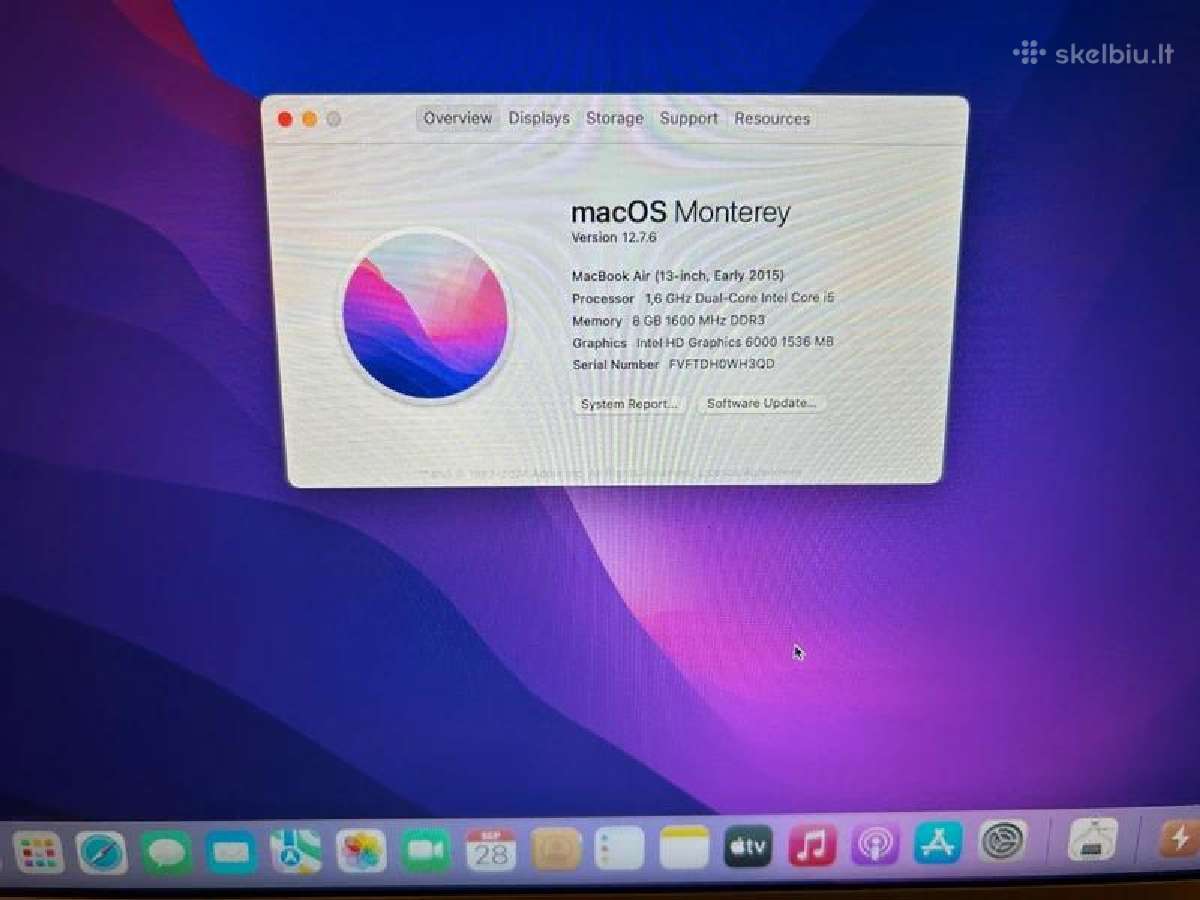Click the Software Update... button
The image size is (1200, 900).
tap(761, 404)
